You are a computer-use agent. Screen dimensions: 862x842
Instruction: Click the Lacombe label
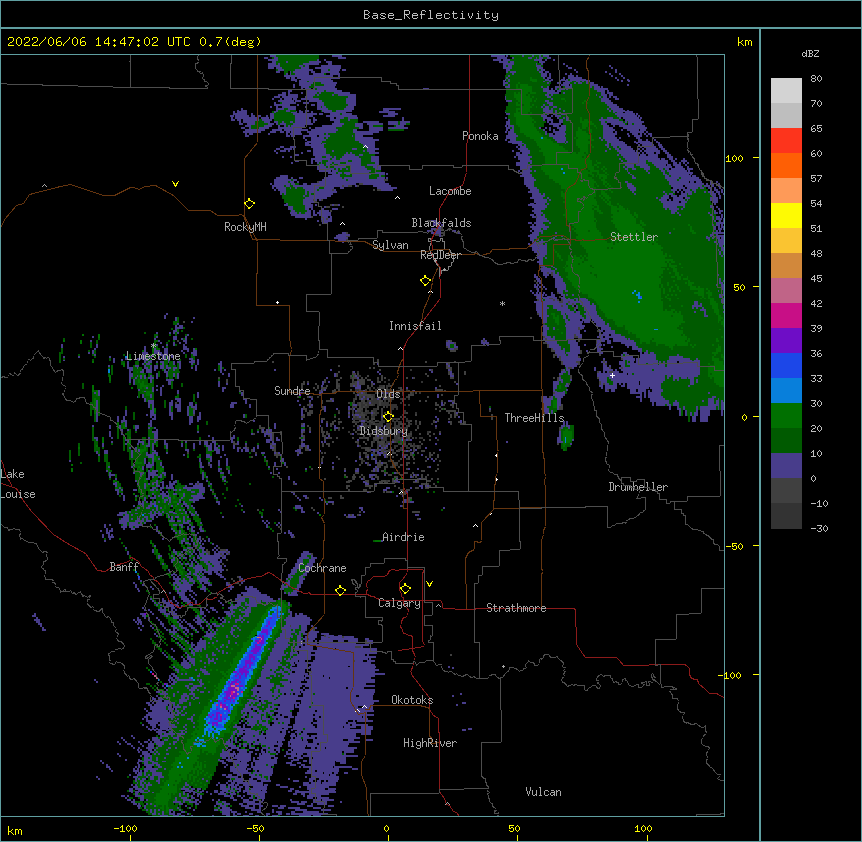pos(450,191)
